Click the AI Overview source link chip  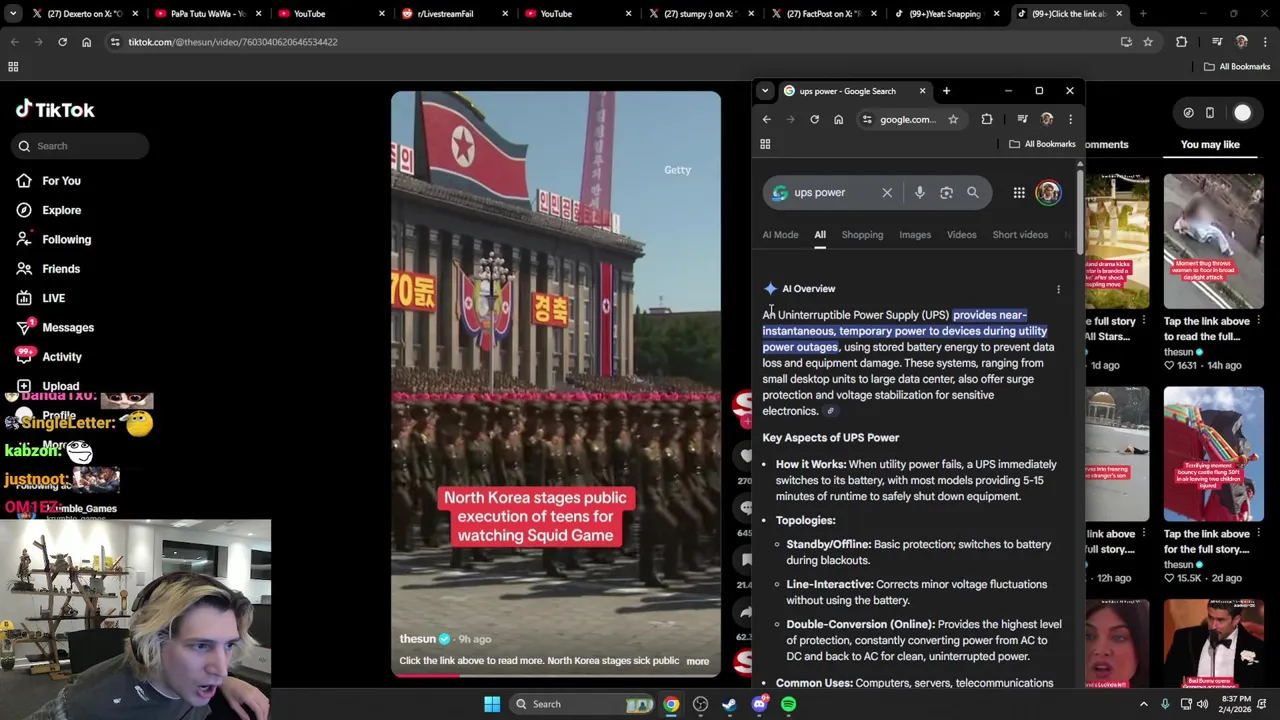coord(830,411)
